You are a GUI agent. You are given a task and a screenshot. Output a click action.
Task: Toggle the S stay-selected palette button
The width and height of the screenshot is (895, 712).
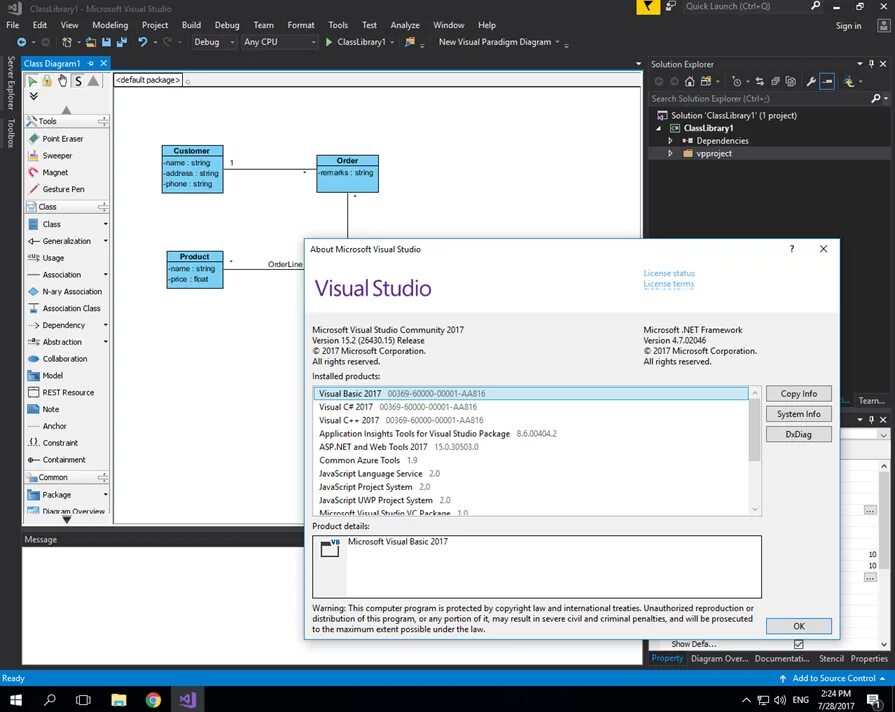78,81
